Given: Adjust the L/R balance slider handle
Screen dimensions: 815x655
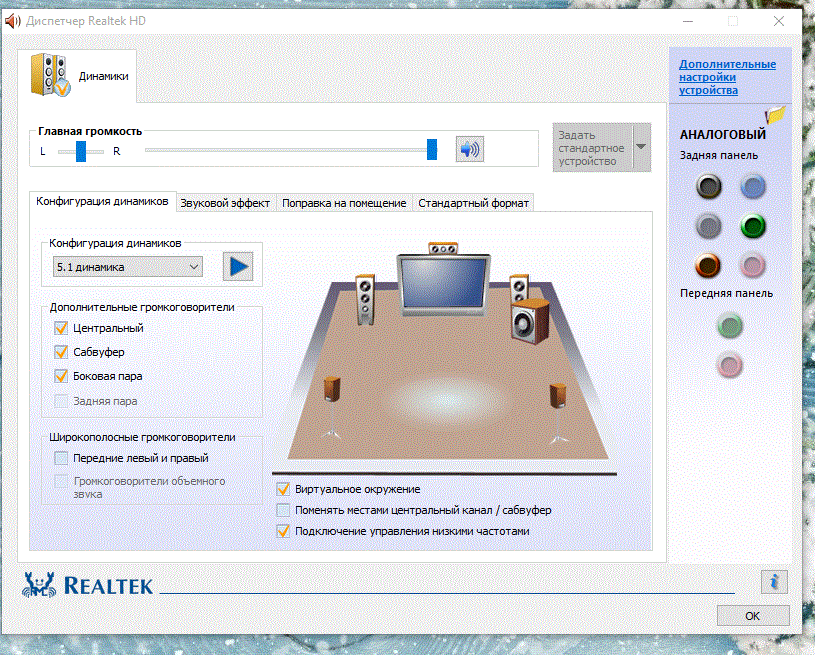Looking at the screenshot, I should 81,151.
